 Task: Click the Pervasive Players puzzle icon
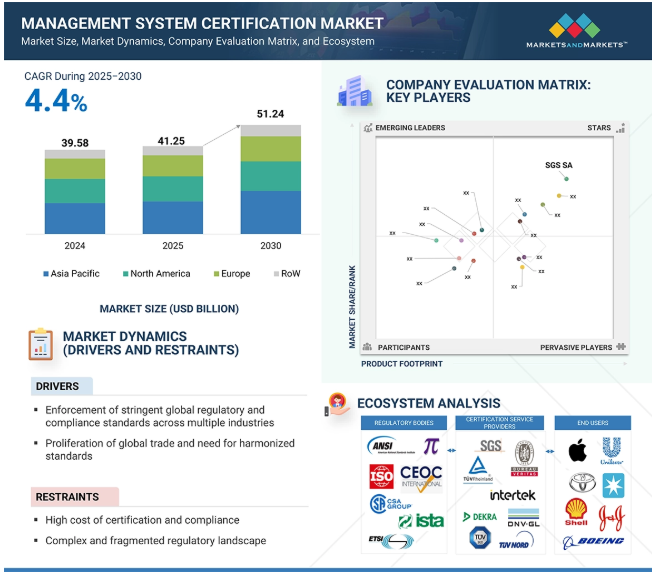[x=621, y=347]
